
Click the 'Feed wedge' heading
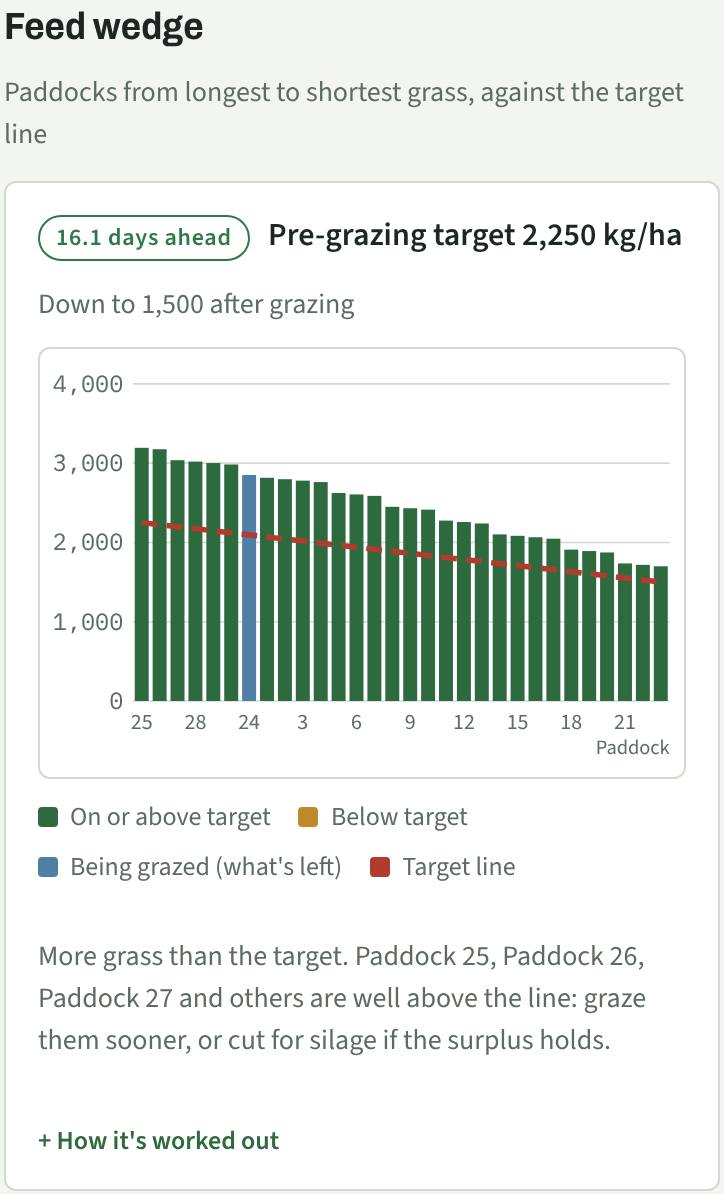[104, 27]
